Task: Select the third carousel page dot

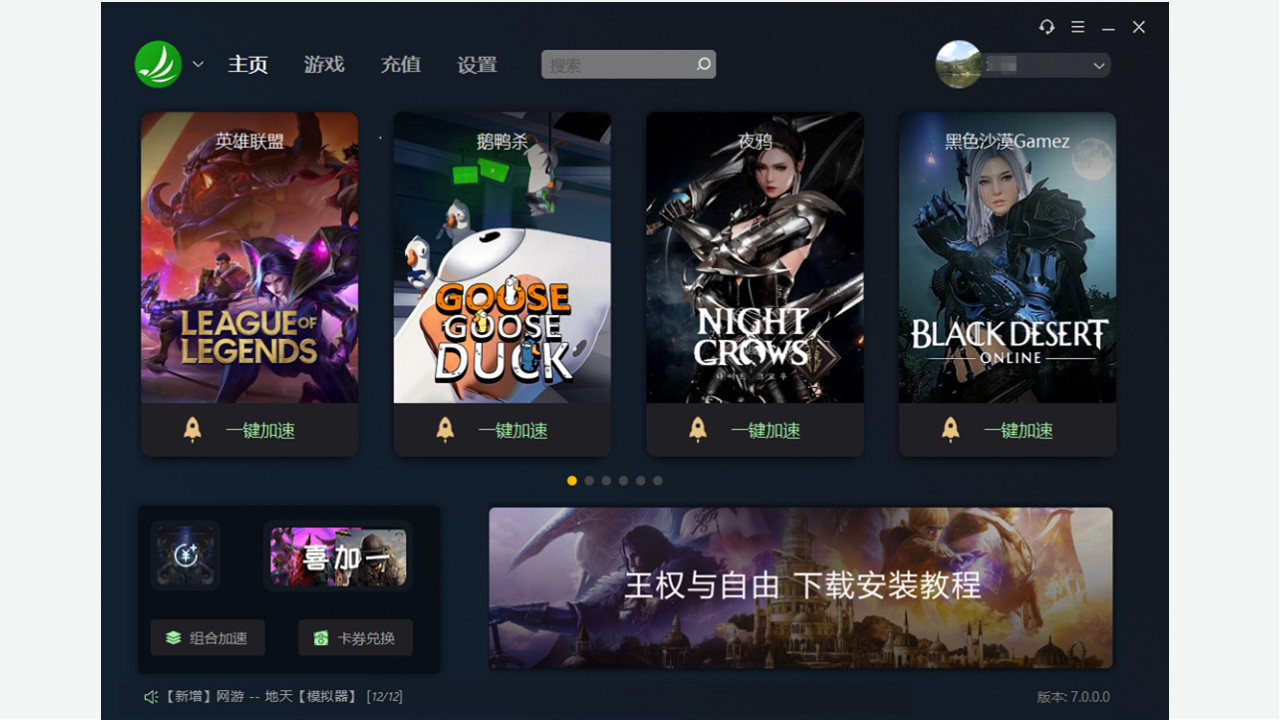Action: coord(606,481)
